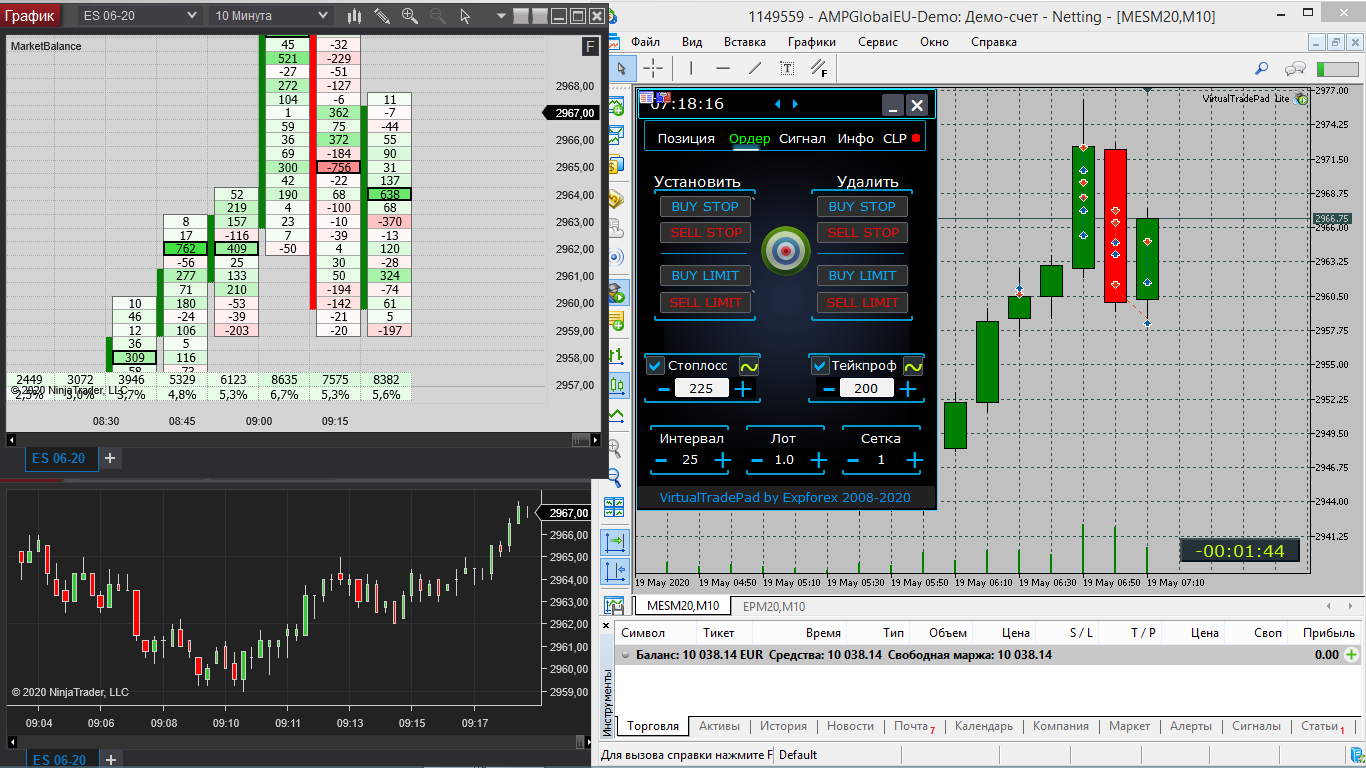The height and width of the screenshot is (768, 1366).
Task: Click the Тикет column header
Action: [718, 633]
